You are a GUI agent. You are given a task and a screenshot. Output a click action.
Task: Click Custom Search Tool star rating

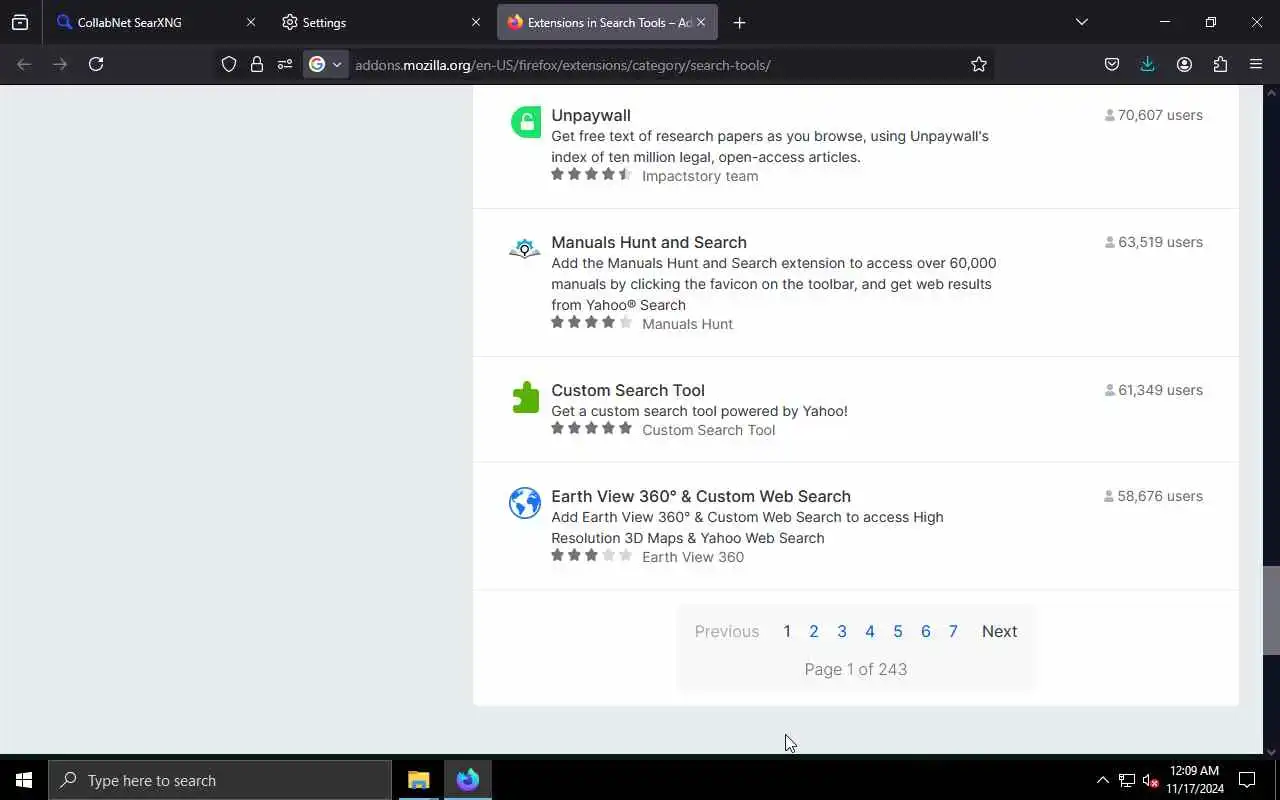pos(591,429)
